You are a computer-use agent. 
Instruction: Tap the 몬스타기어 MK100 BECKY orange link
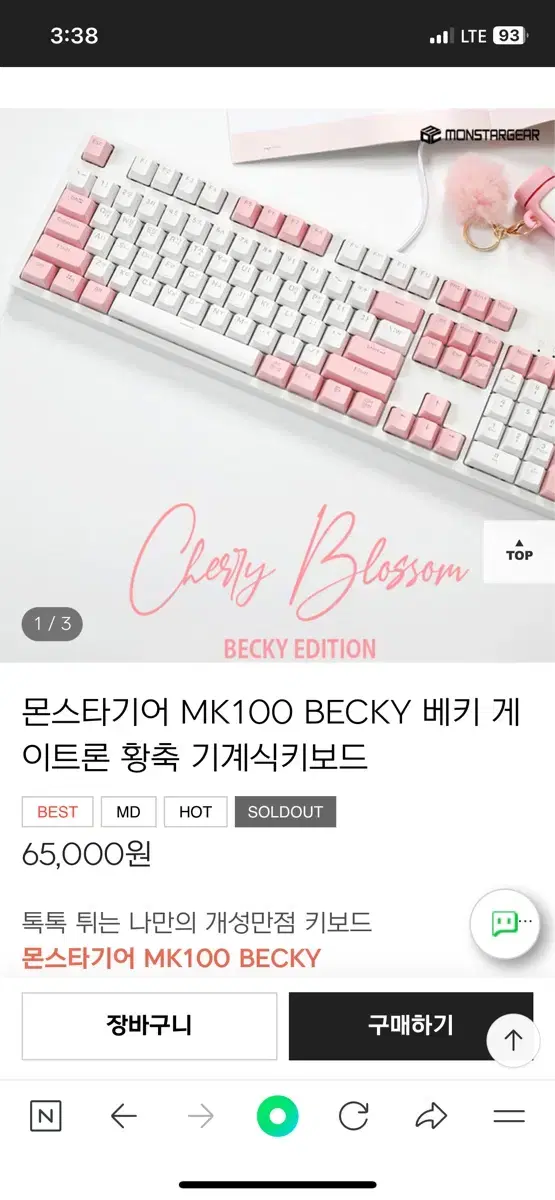pyautogui.click(x=171, y=958)
